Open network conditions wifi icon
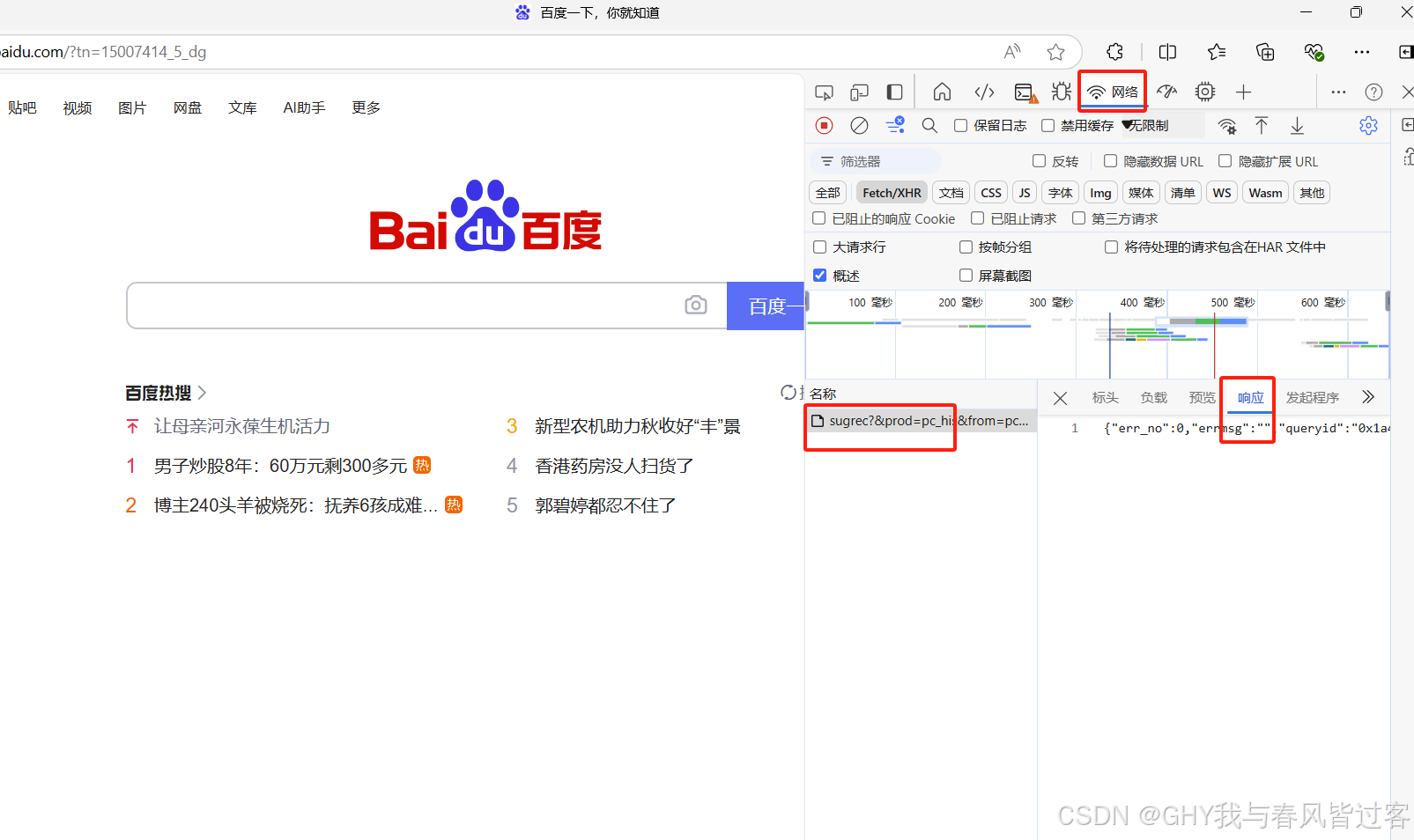Screen dimensions: 1414x840 [x=1227, y=126]
